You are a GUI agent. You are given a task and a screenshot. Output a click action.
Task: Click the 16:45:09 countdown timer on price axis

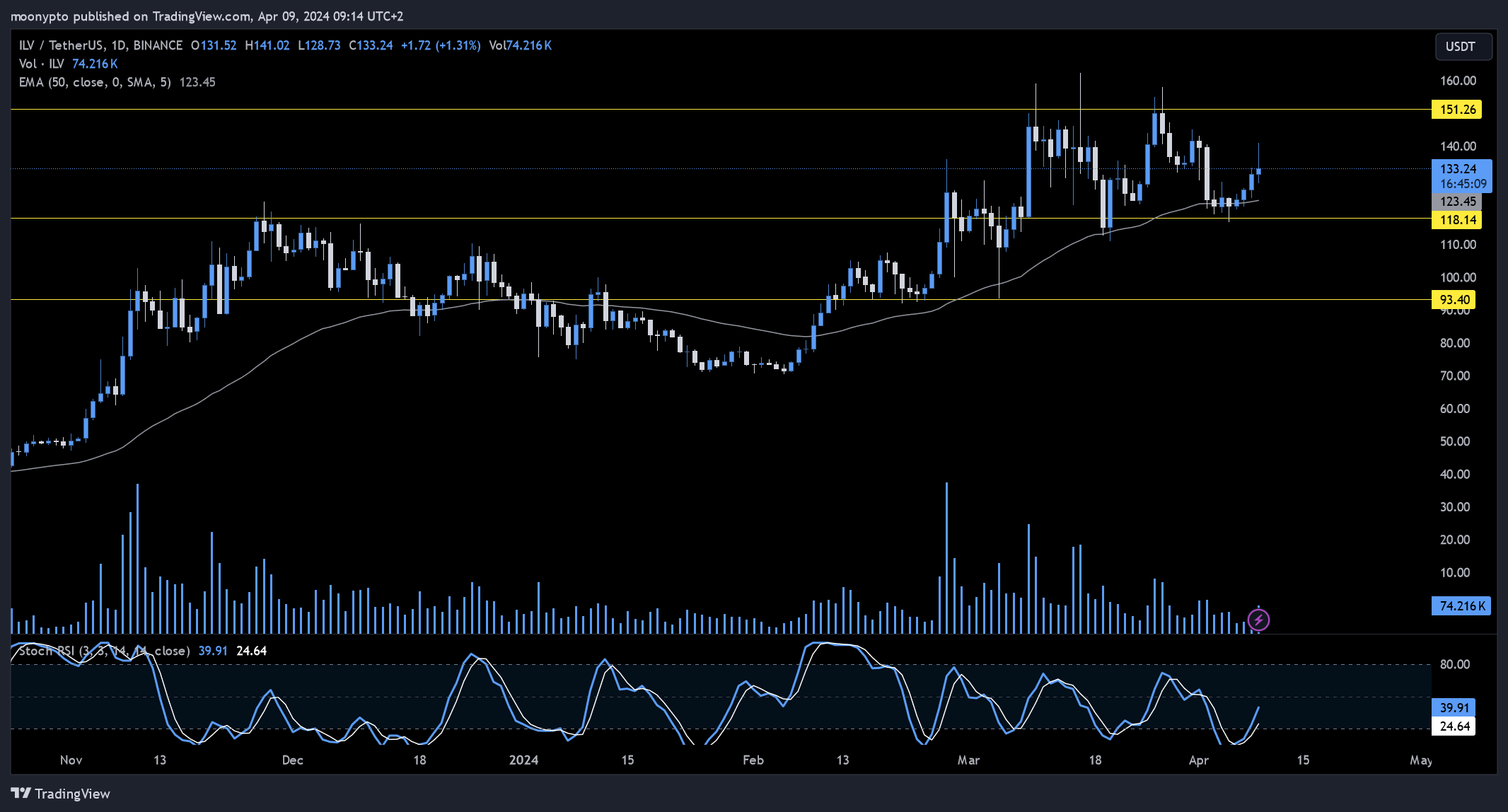pos(1463,184)
